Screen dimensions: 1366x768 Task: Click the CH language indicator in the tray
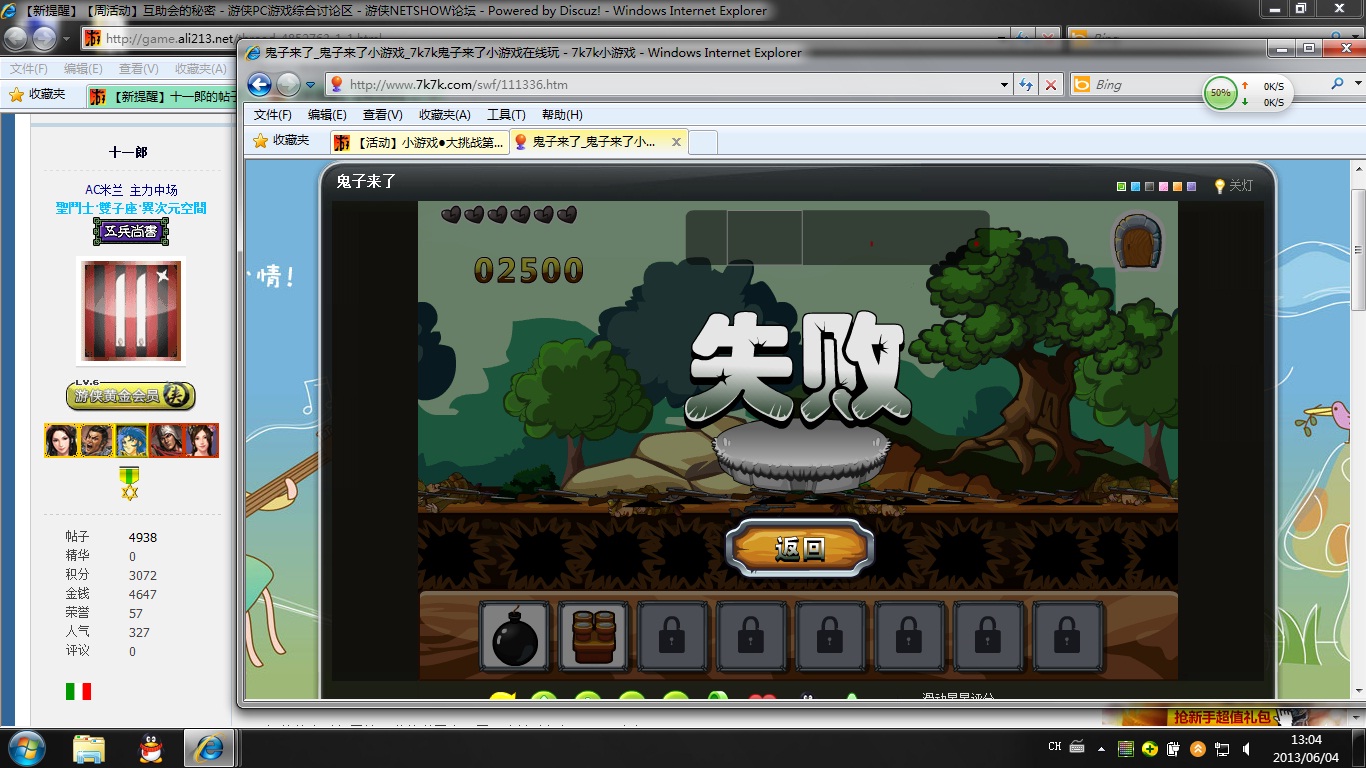pos(1055,747)
